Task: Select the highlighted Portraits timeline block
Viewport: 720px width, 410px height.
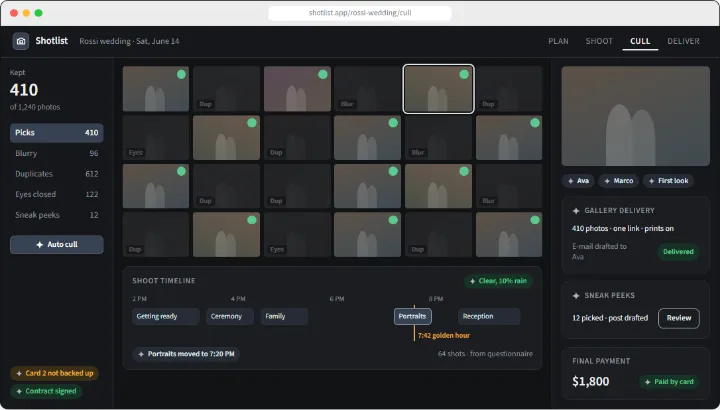Action: point(412,316)
